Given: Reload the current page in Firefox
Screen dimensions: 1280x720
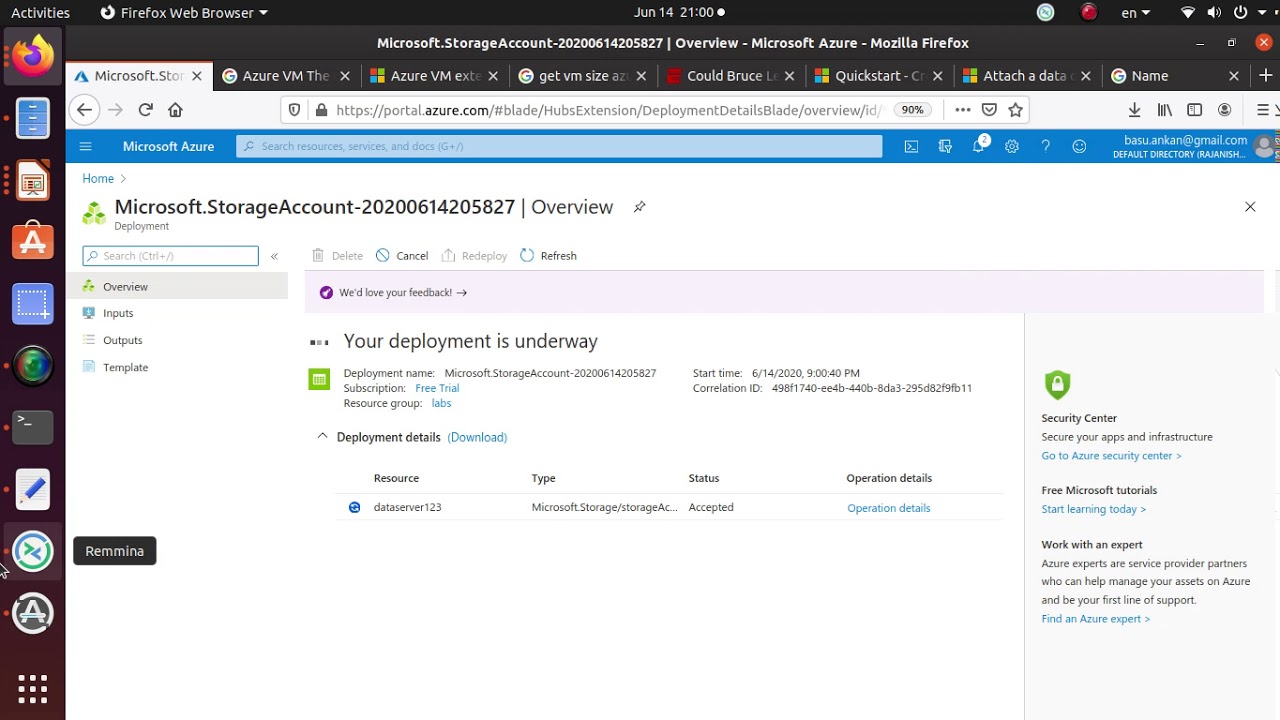Looking at the screenshot, I should [x=146, y=110].
